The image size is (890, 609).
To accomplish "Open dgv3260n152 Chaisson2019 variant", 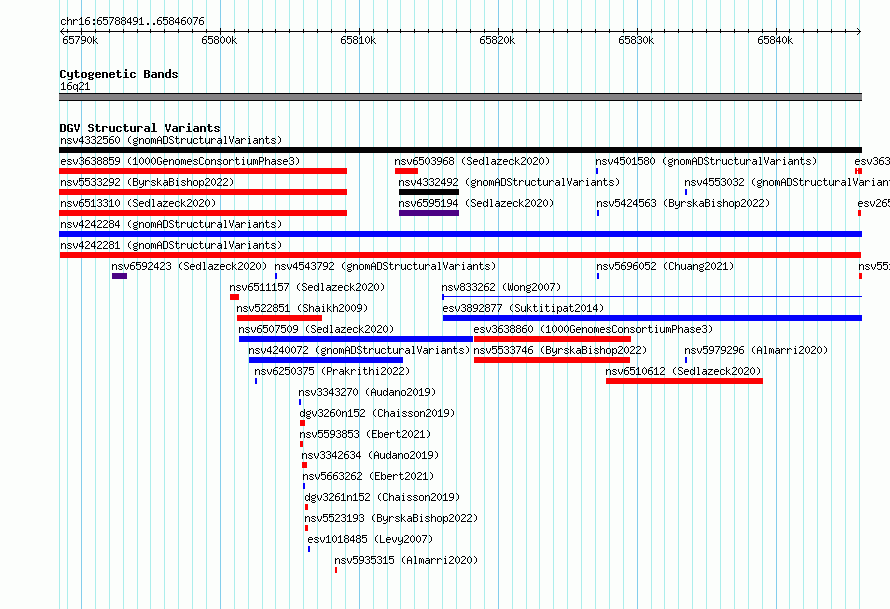I will 377,413.
